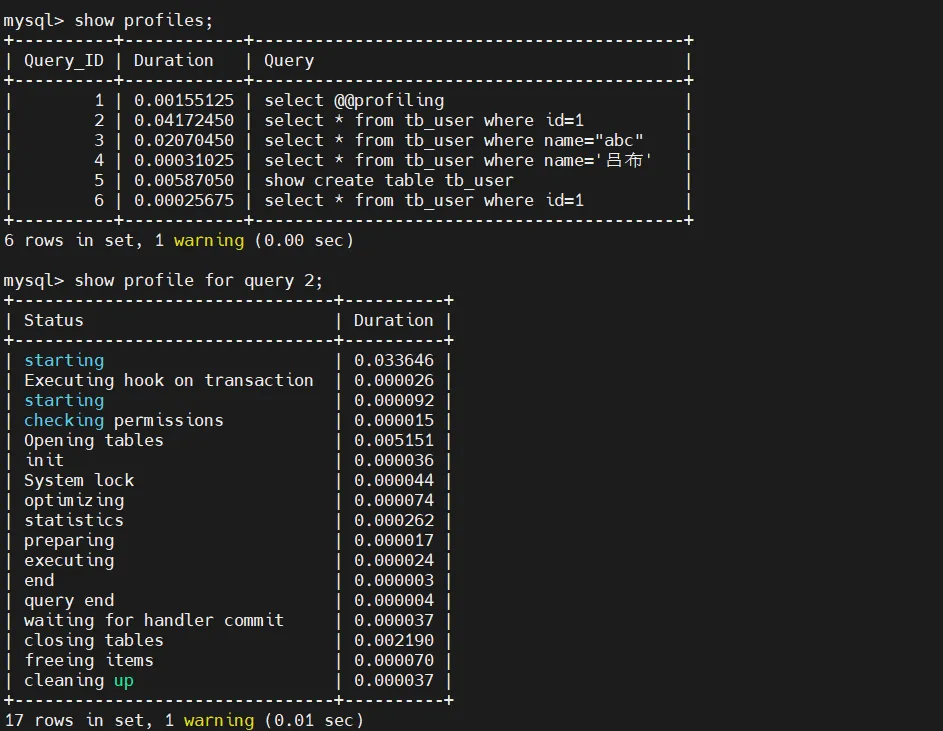The image size is (943, 731).
Task: Click the "Opening tables" status row
Action: pyautogui.click(x=94, y=440)
